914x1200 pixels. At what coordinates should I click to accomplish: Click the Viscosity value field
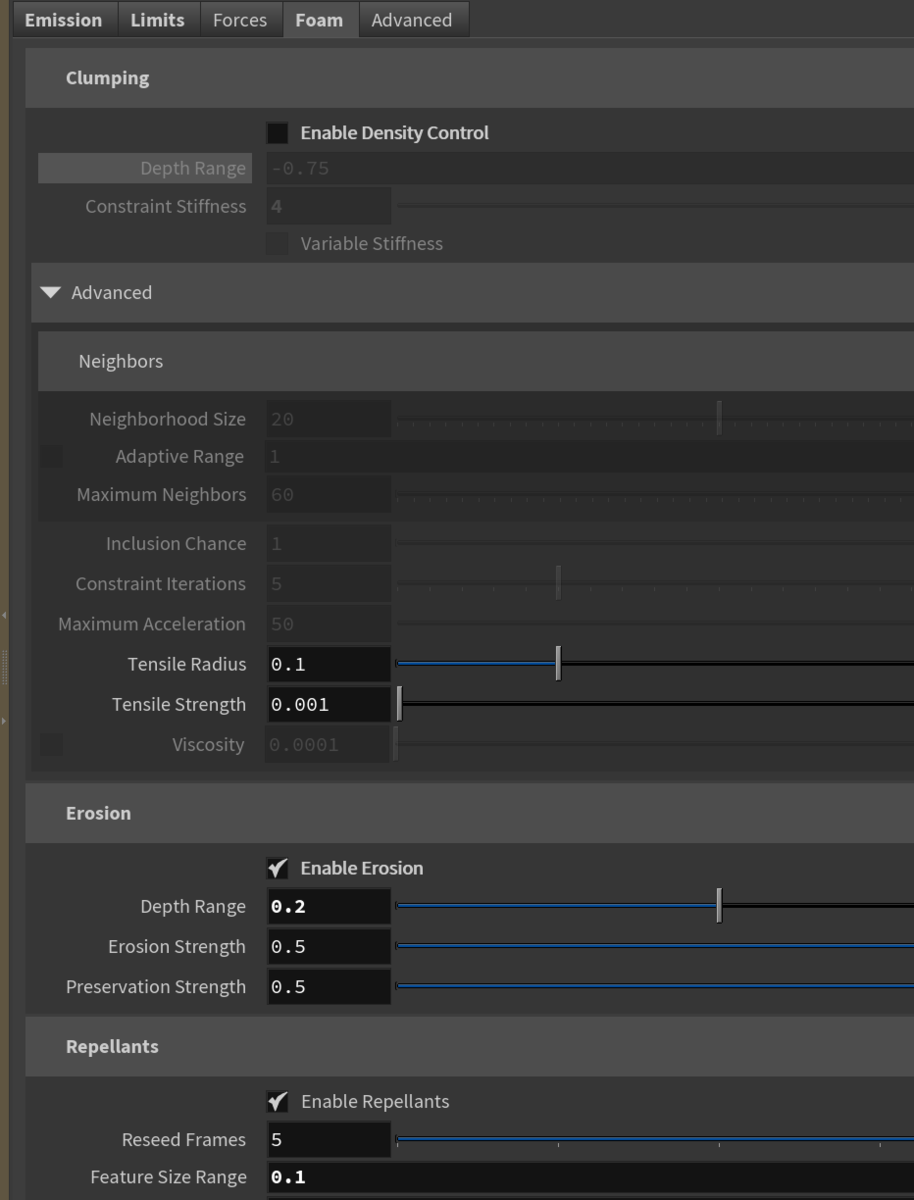tap(328, 745)
